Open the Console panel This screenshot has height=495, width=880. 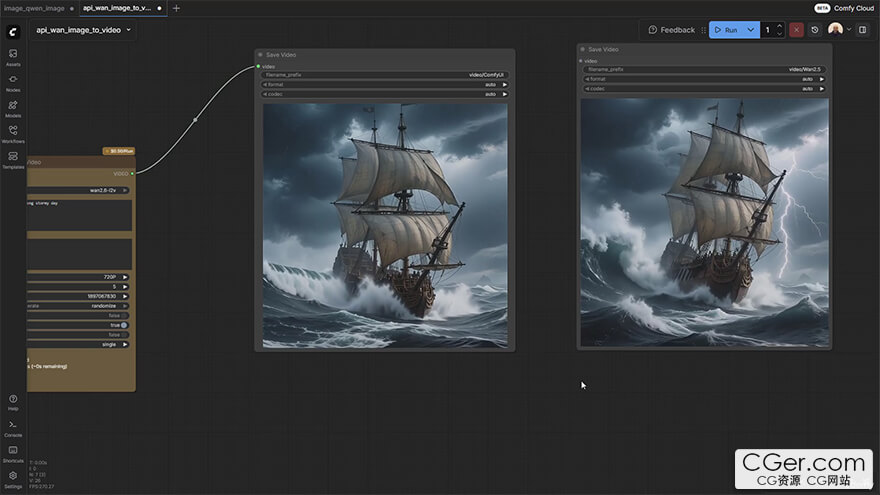click(x=13, y=427)
